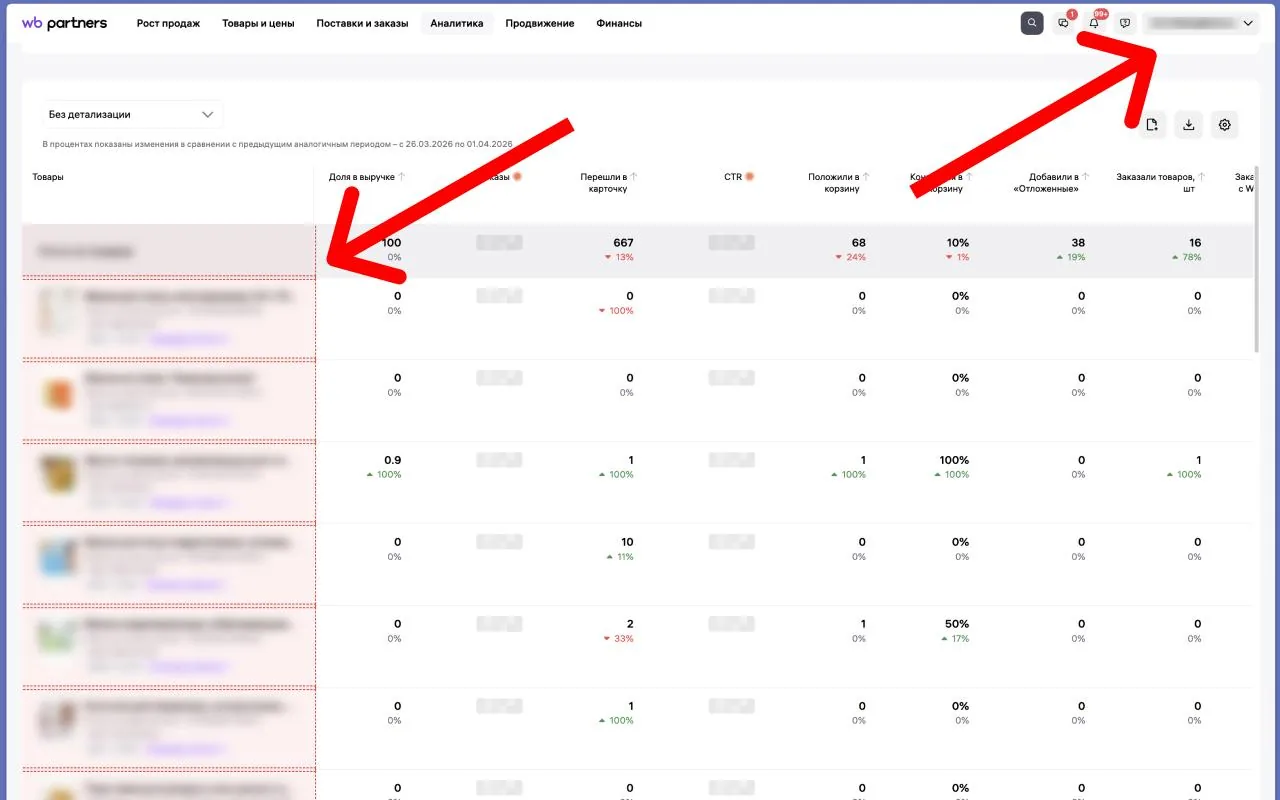The width and height of the screenshot is (1280, 800).
Task: Click the Товары column header
Action: point(48,177)
